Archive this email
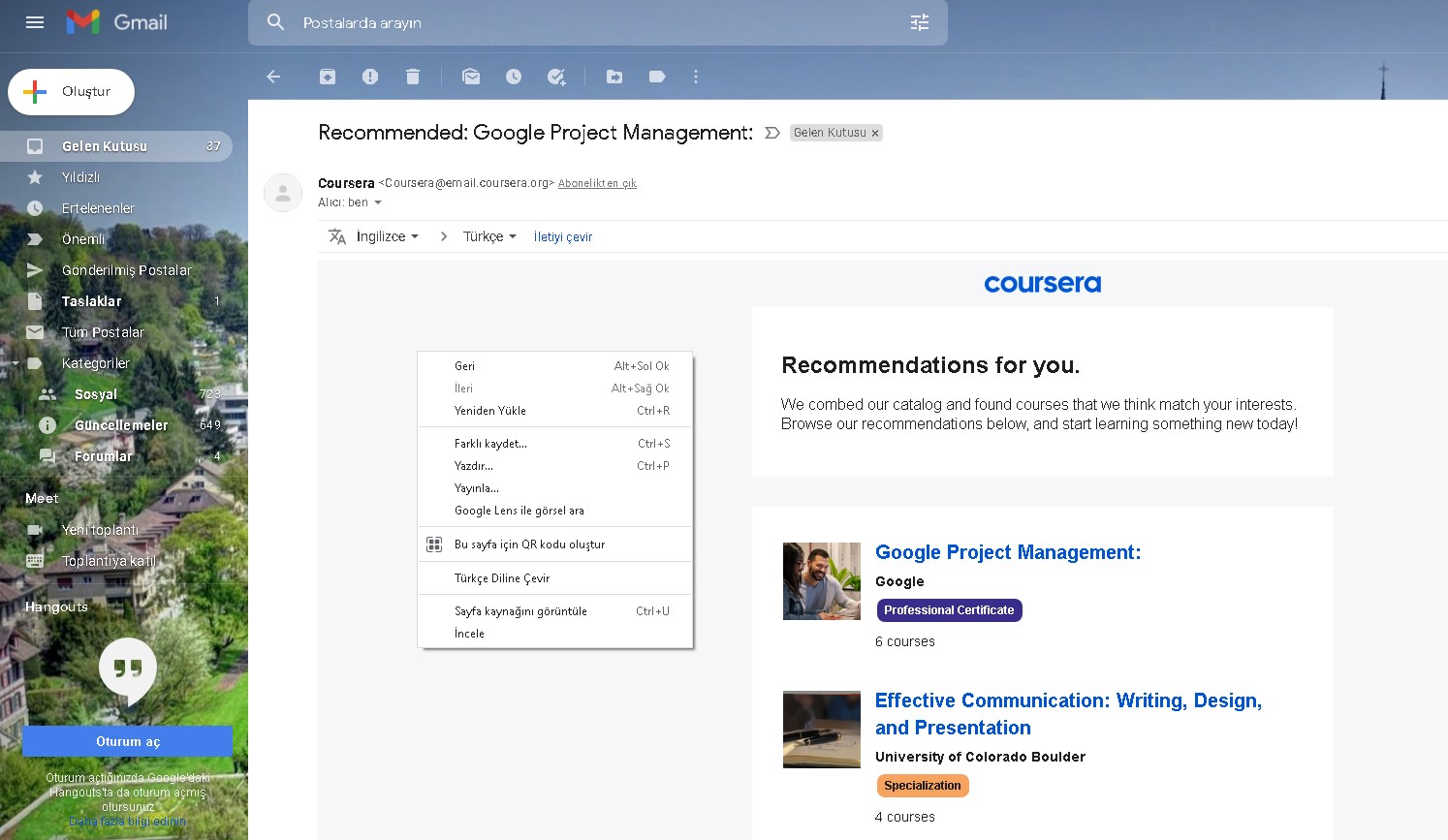Screen dimensions: 1448x840 327,77
